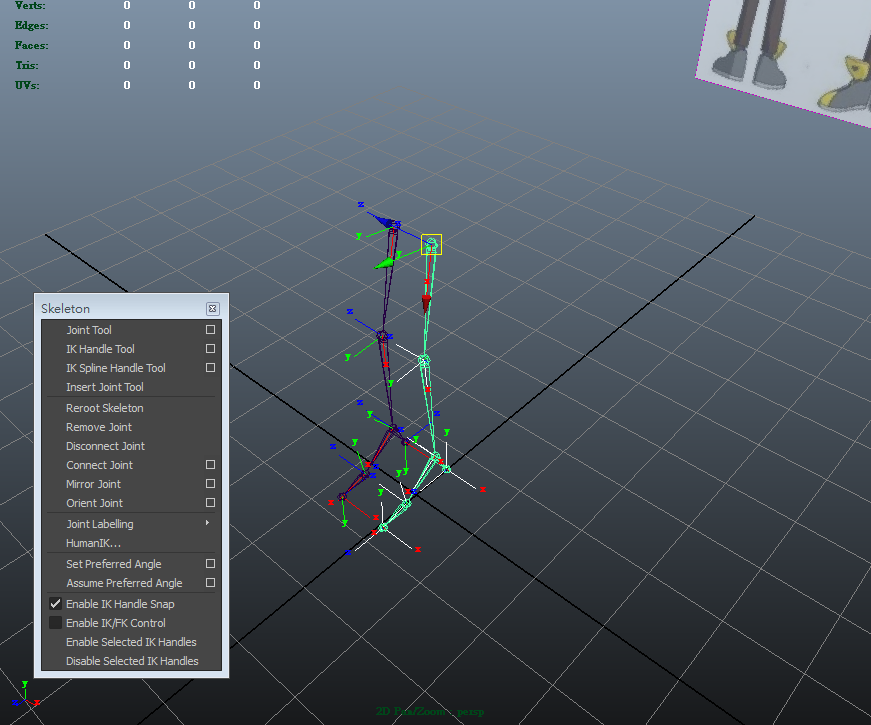Launch HumanIK... from the Skeleton menu
871x725 pixels.
pos(93,543)
